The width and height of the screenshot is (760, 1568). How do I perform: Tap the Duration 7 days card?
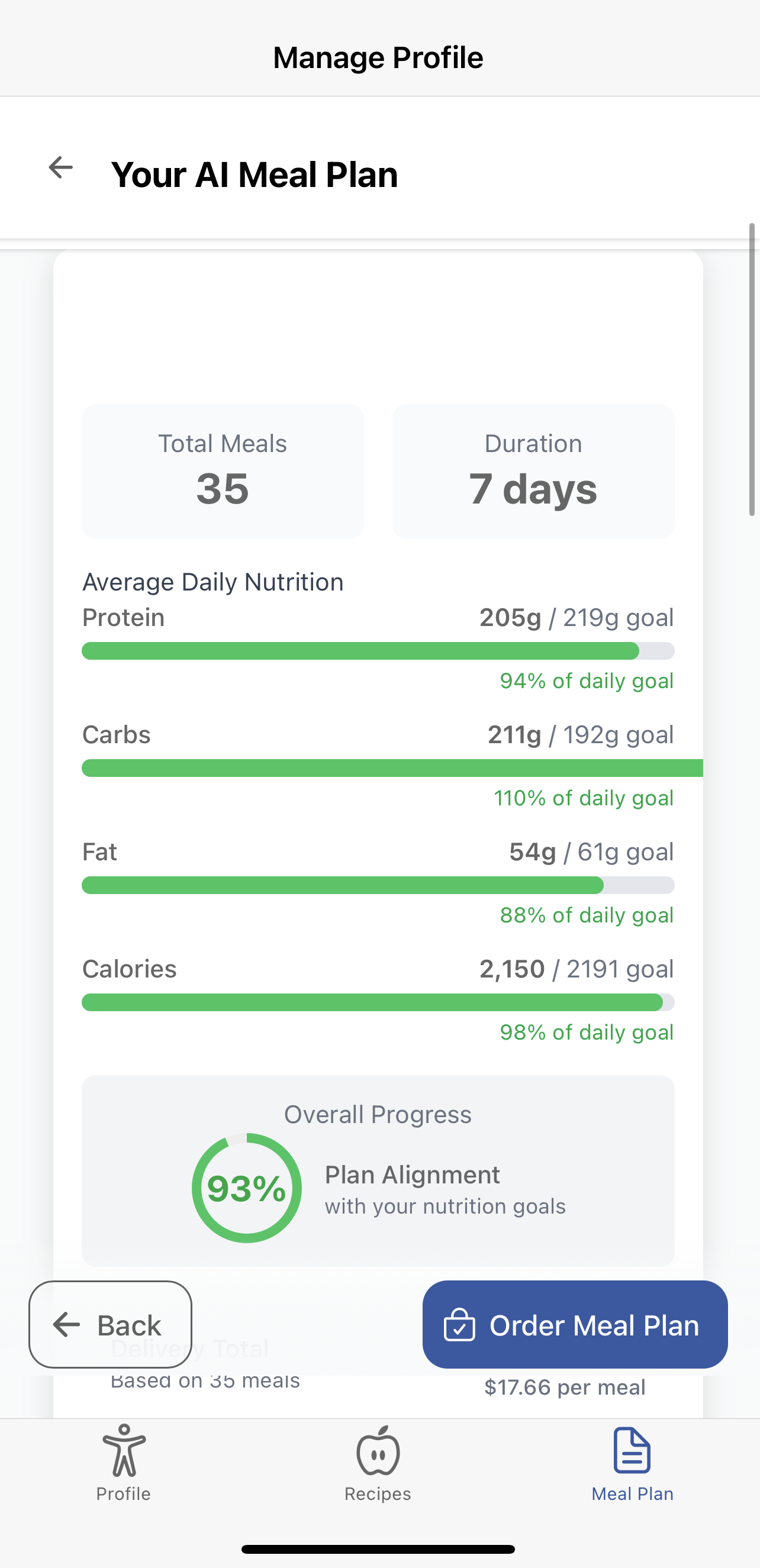[x=533, y=471]
